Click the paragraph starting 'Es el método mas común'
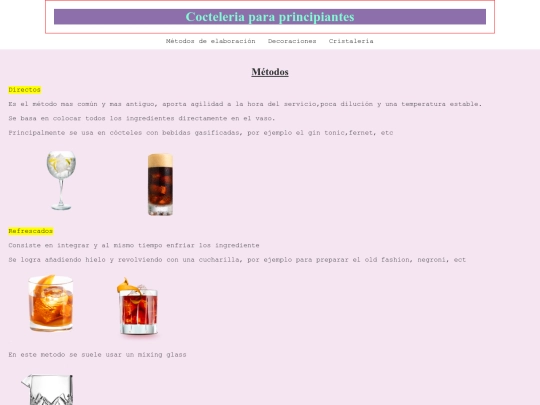The height and width of the screenshot is (405, 540). tap(245, 104)
